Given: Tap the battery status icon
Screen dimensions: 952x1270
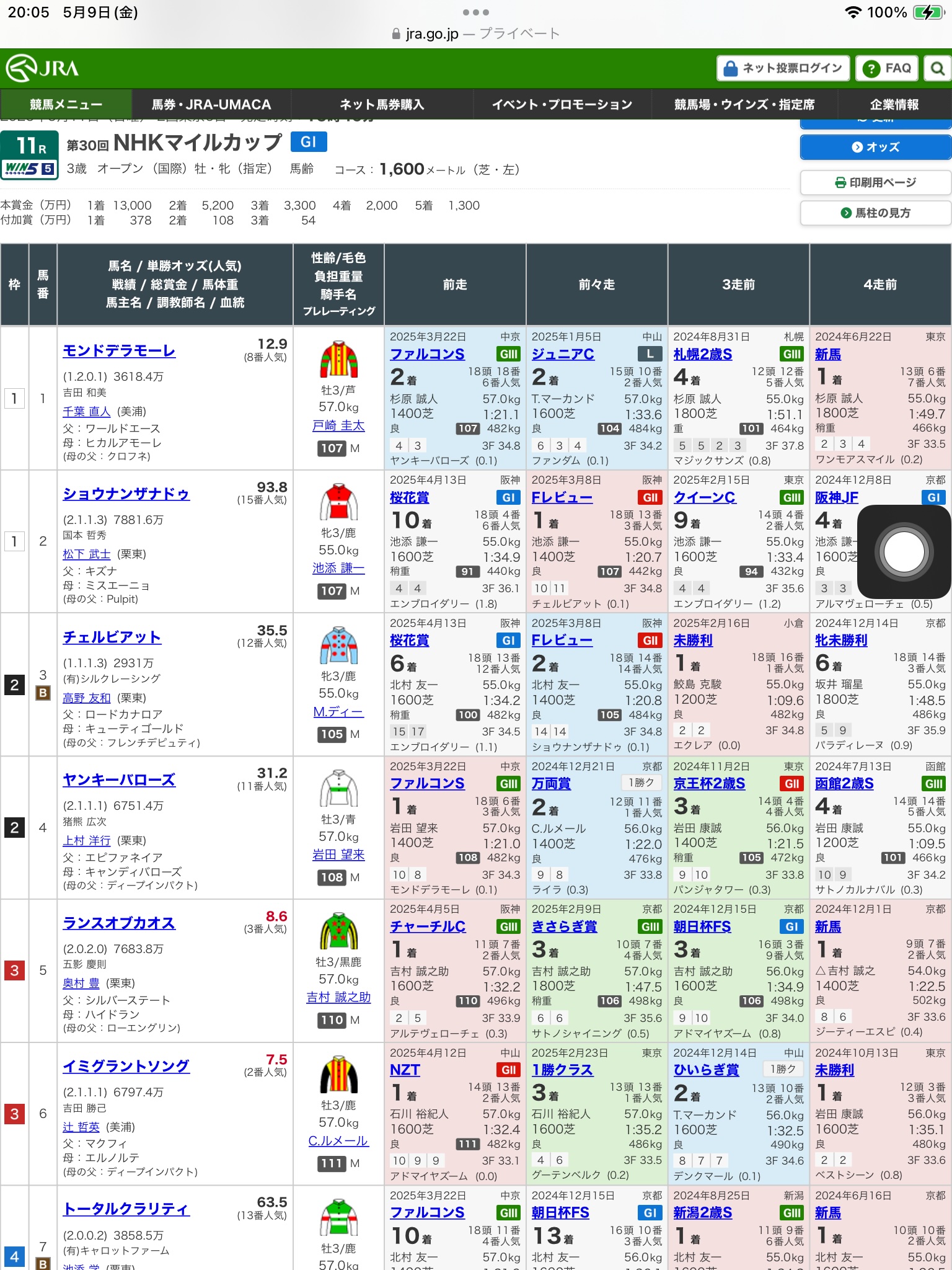Looking at the screenshot, I should (x=928, y=12).
